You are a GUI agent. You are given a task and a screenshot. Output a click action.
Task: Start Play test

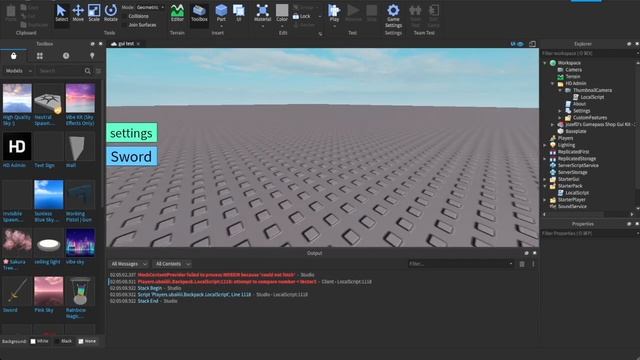click(334, 13)
